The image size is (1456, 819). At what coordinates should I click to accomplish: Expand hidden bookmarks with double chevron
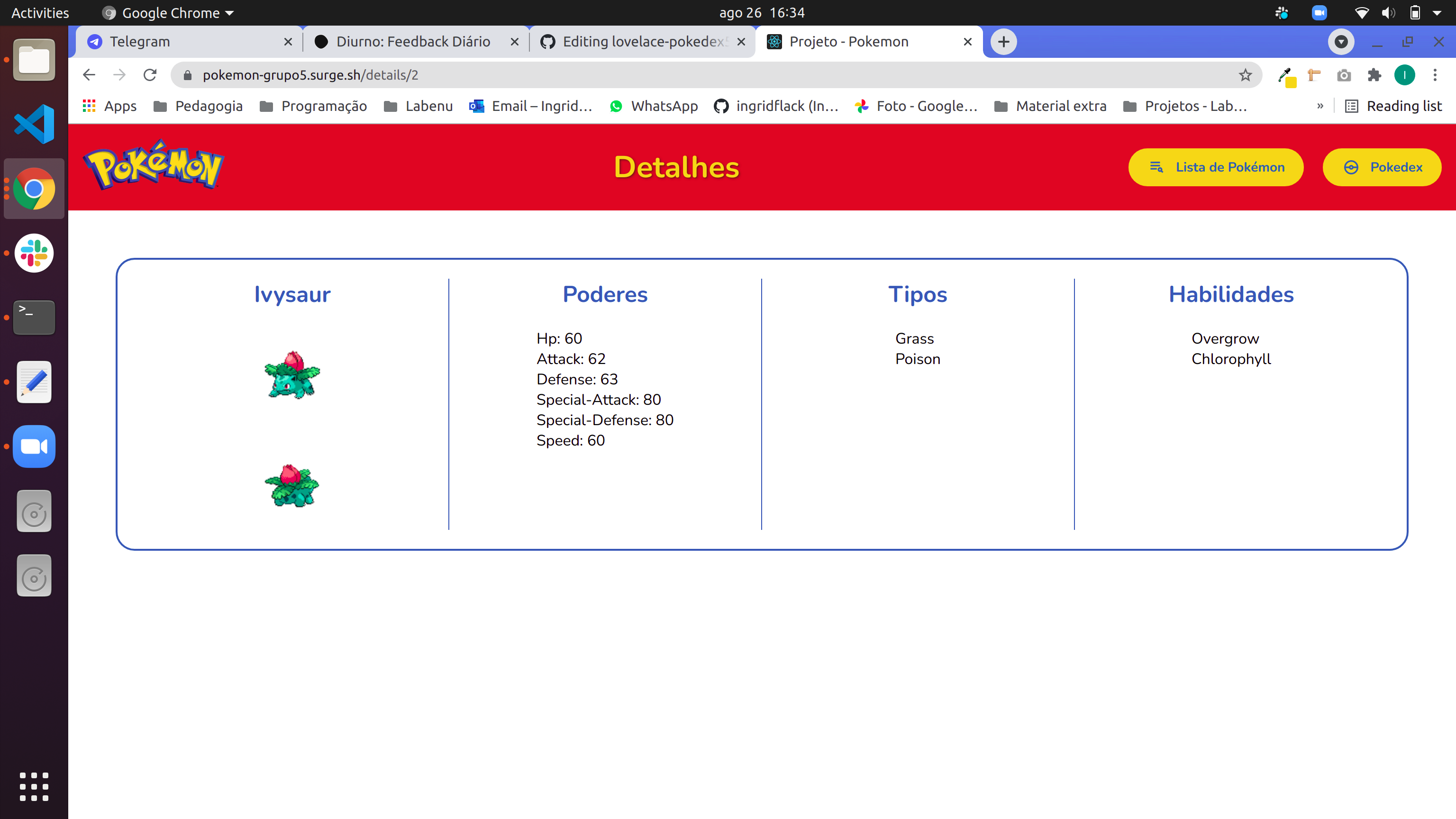(x=1320, y=106)
